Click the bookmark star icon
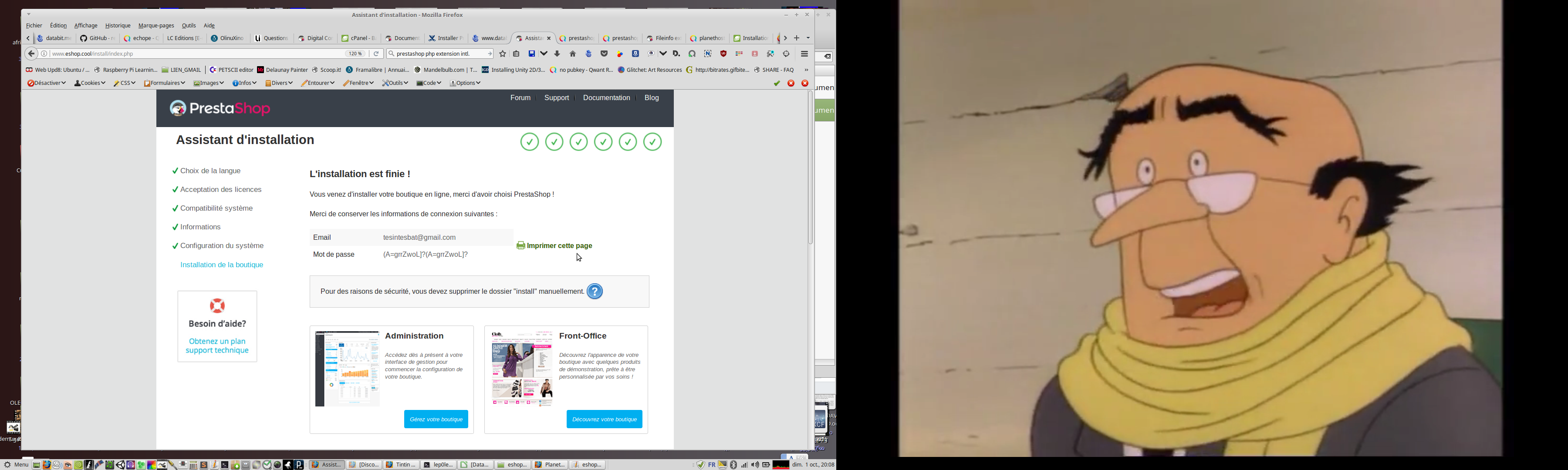Viewport: 1568px width, 470px height. coord(503,54)
